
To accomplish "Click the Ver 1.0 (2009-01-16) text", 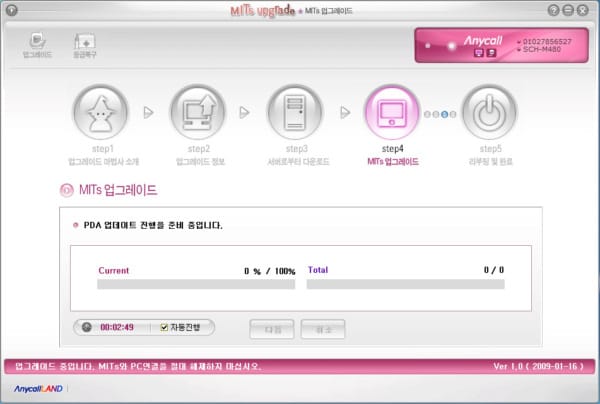I will (538, 367).
